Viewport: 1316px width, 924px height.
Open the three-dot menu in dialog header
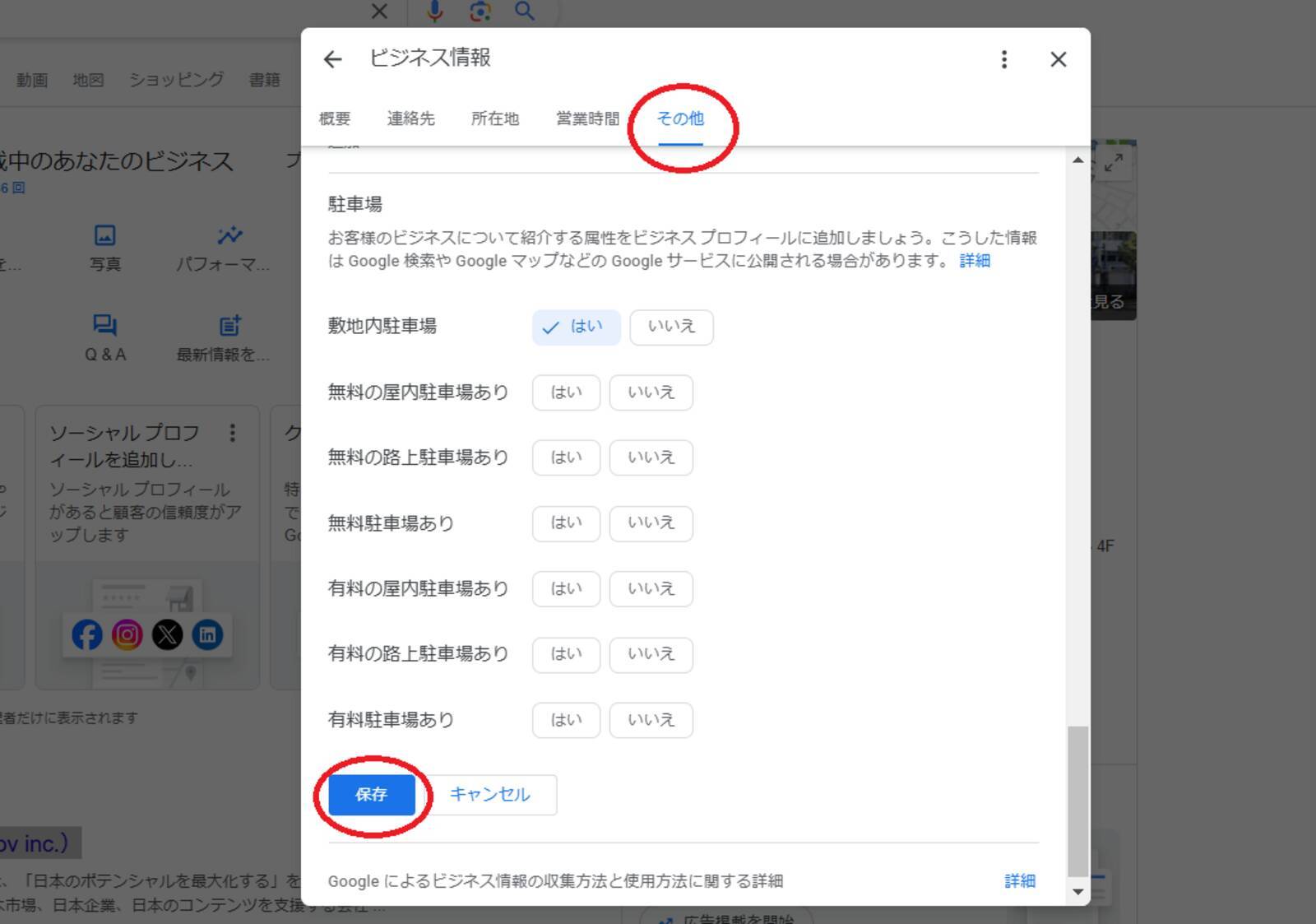(1003, 59)
